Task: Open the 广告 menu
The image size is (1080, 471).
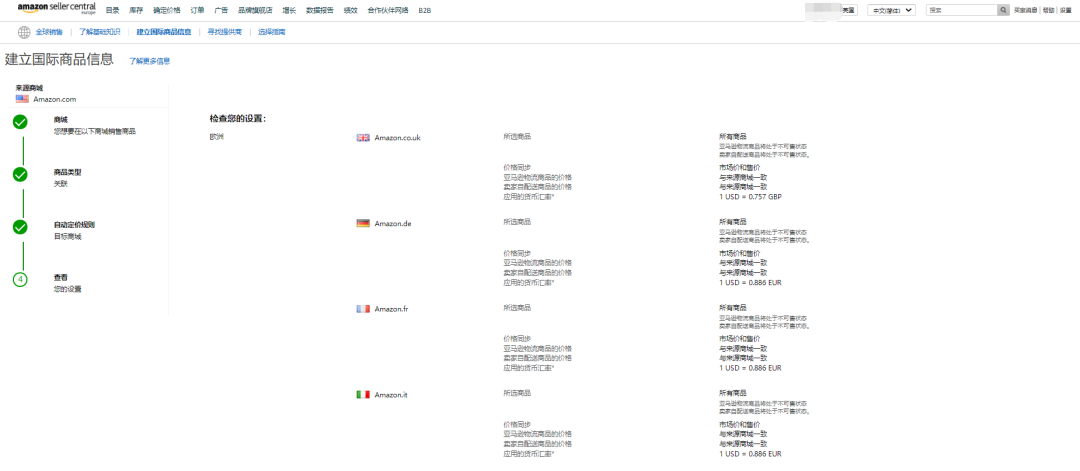Action: [x=221, y=10]
